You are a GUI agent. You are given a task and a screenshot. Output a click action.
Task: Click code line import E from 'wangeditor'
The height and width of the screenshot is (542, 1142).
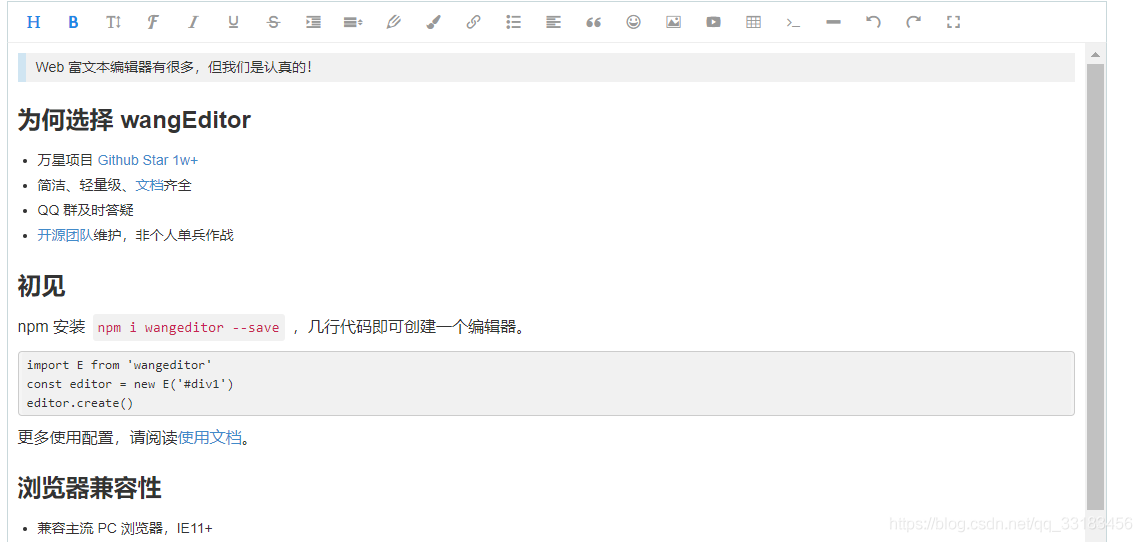pos(119,365)
